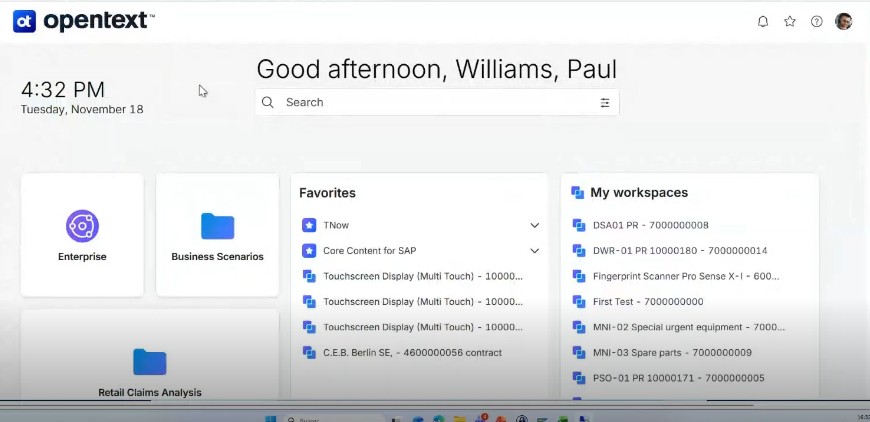
Task: Open DSA01 PR - 7000000008 workspace
Action: tap(650, 225)
